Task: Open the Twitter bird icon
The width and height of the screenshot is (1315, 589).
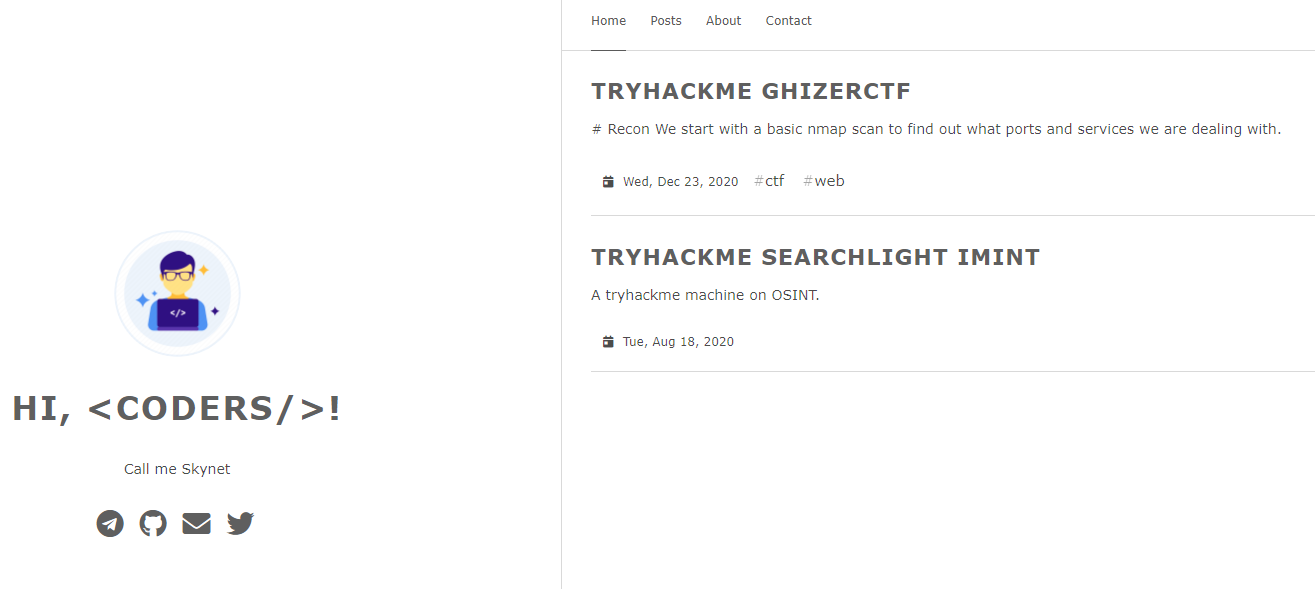Action: point(240,523)
